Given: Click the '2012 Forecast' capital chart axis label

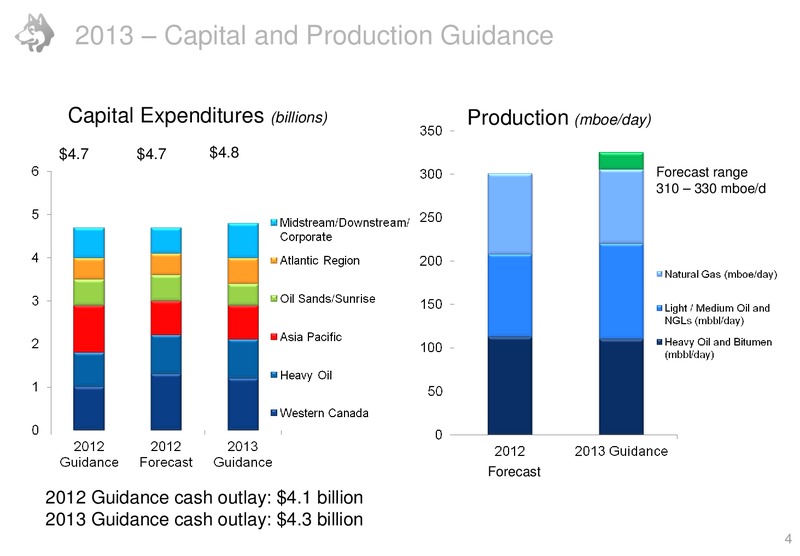Looking at the screenshot, I should [x=166, y=454].
